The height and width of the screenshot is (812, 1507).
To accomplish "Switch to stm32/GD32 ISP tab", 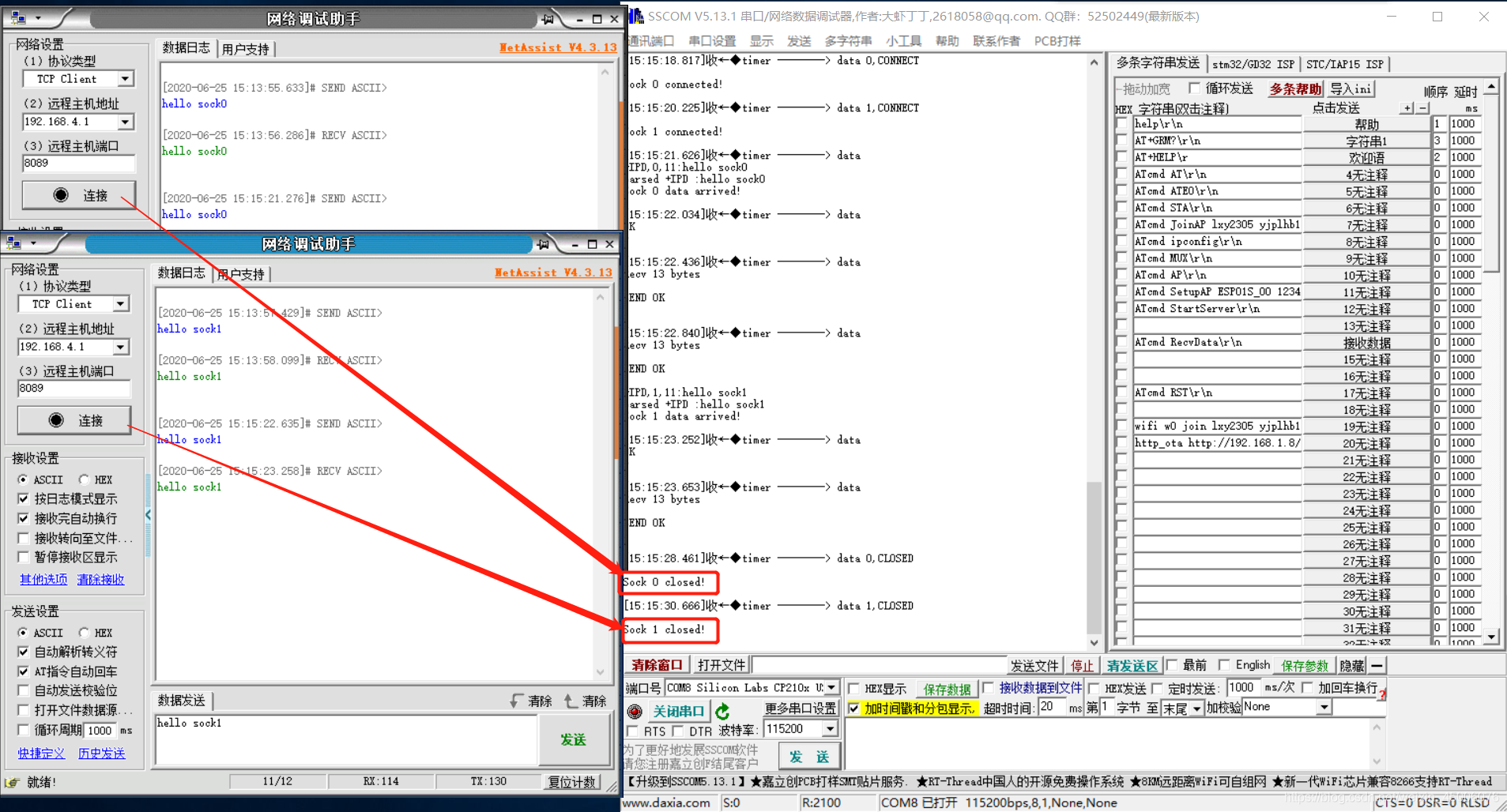I will pos(1253,64).
